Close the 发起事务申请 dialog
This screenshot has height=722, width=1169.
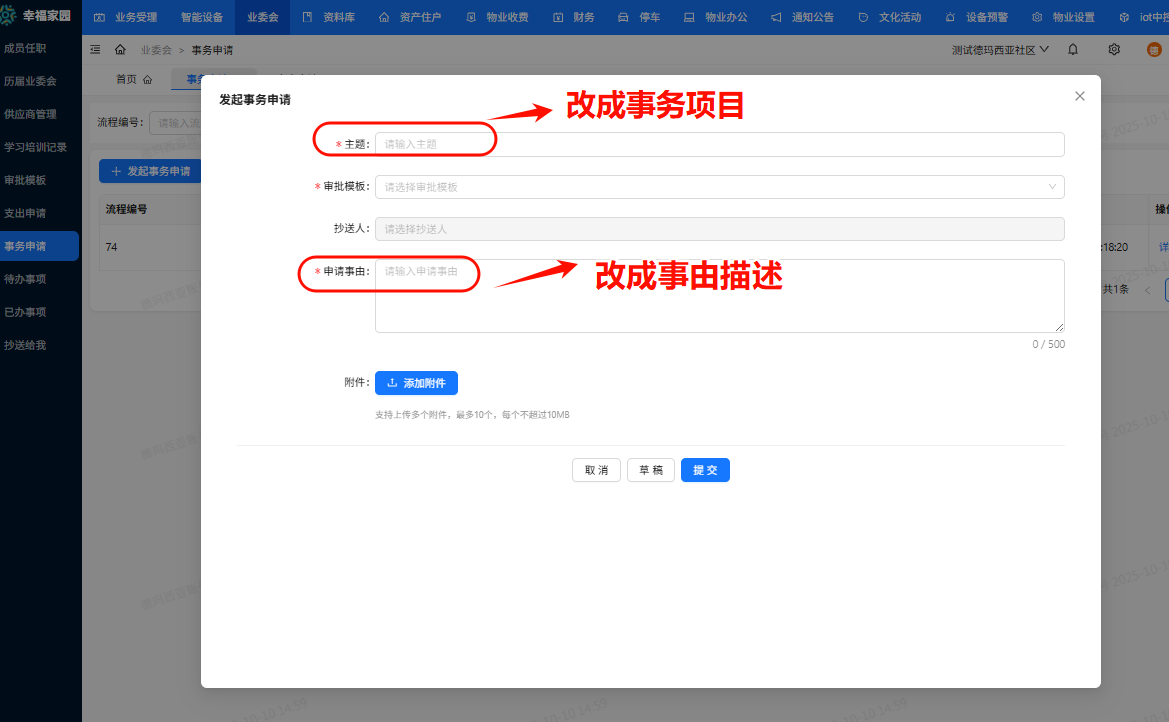click(1079, 96)
